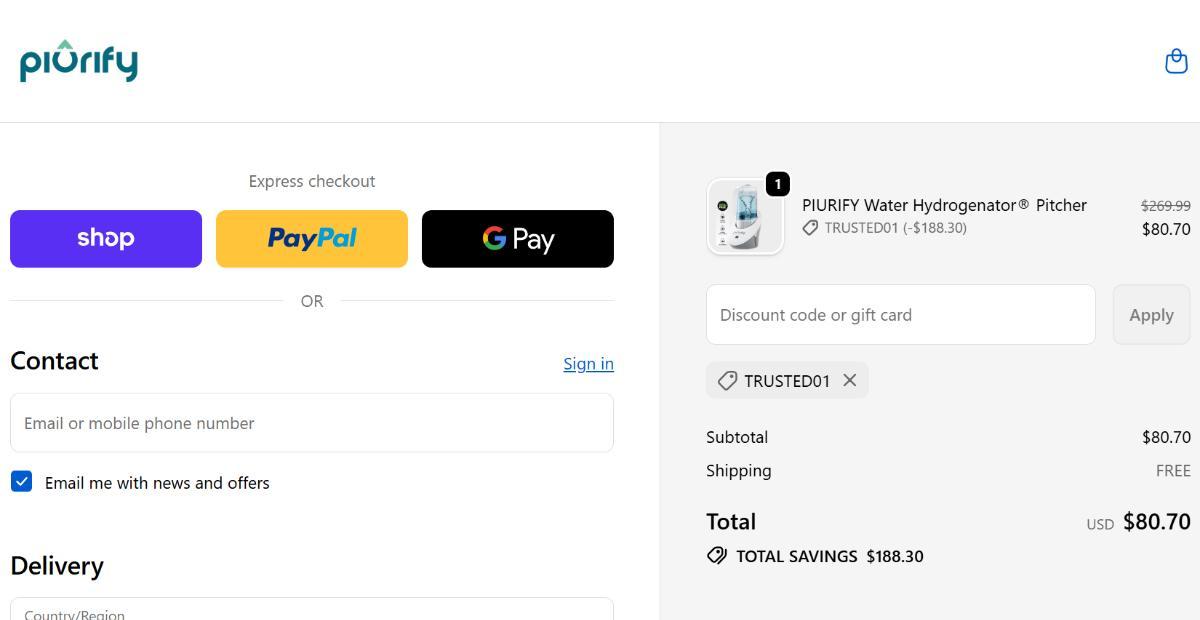Click the total savings tag icon
The image size is (1200, 620).
coord(717,556)
